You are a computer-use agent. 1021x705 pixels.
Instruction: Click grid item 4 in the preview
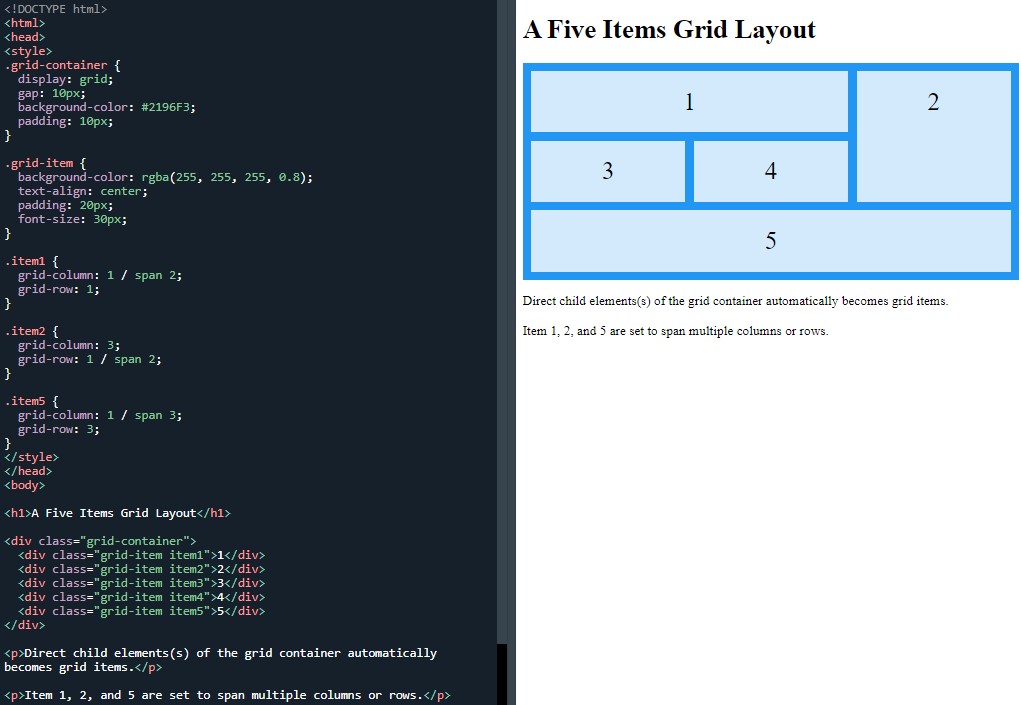tap(770, 171)
